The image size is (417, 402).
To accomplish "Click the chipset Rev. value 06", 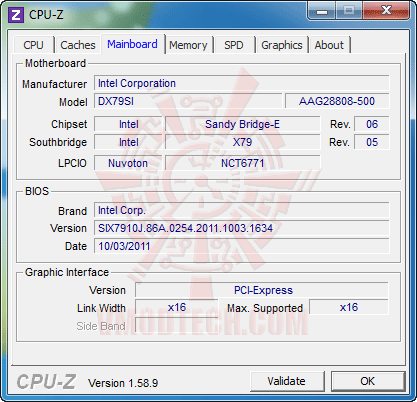I will (x=372, y=124).
